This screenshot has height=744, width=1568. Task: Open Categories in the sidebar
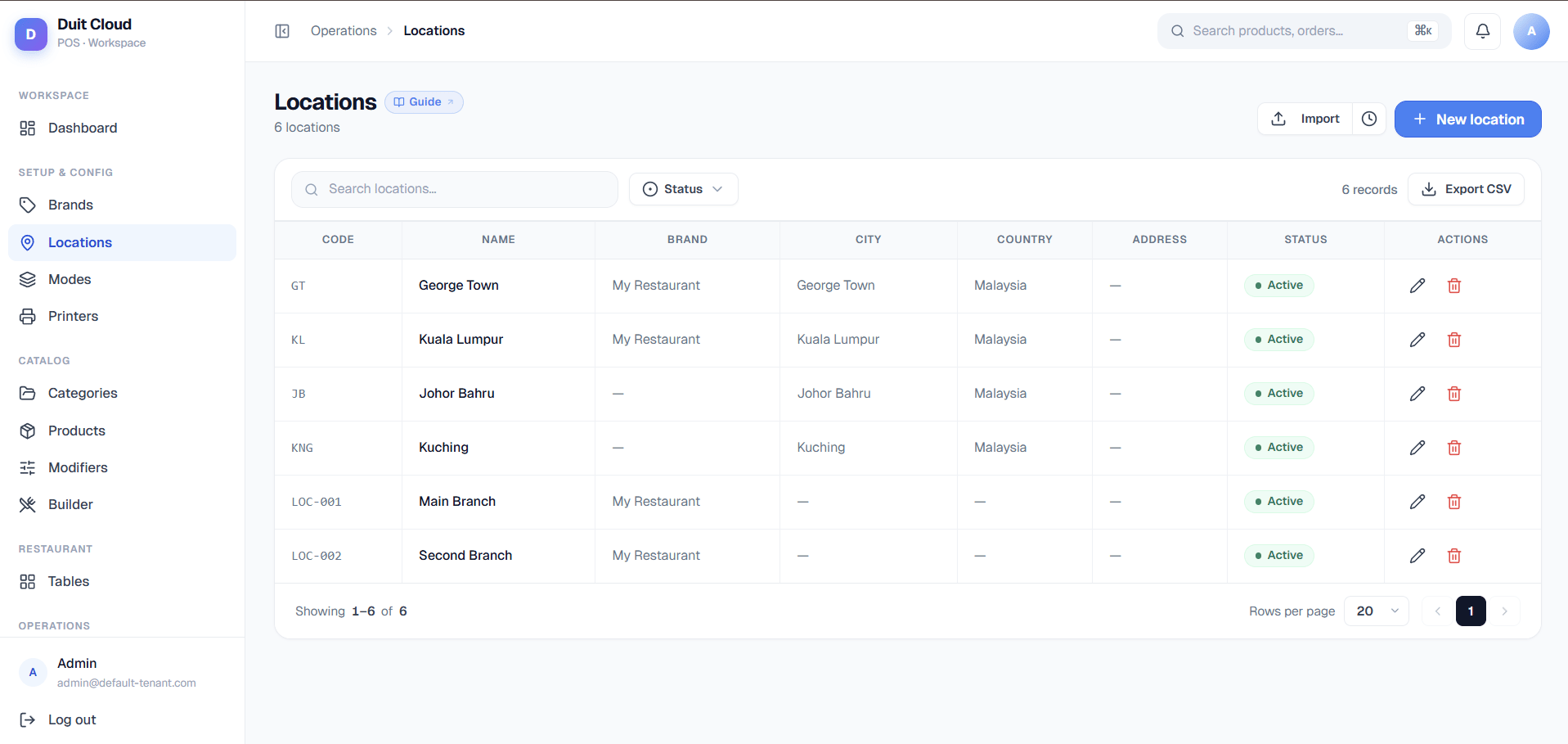(122, 393)
